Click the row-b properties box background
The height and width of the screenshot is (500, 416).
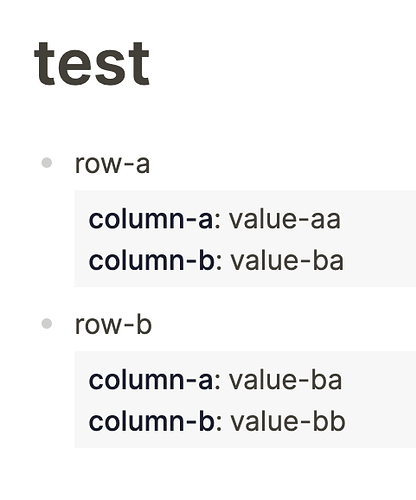245,399
